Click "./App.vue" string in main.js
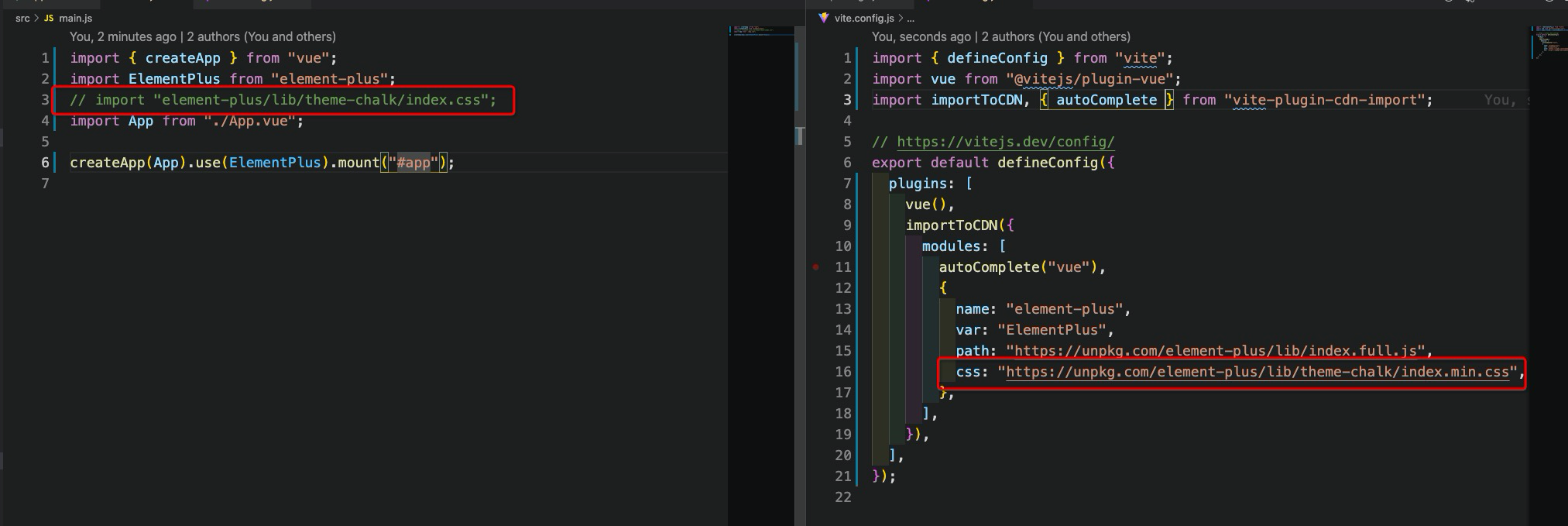 coord(250,121)
